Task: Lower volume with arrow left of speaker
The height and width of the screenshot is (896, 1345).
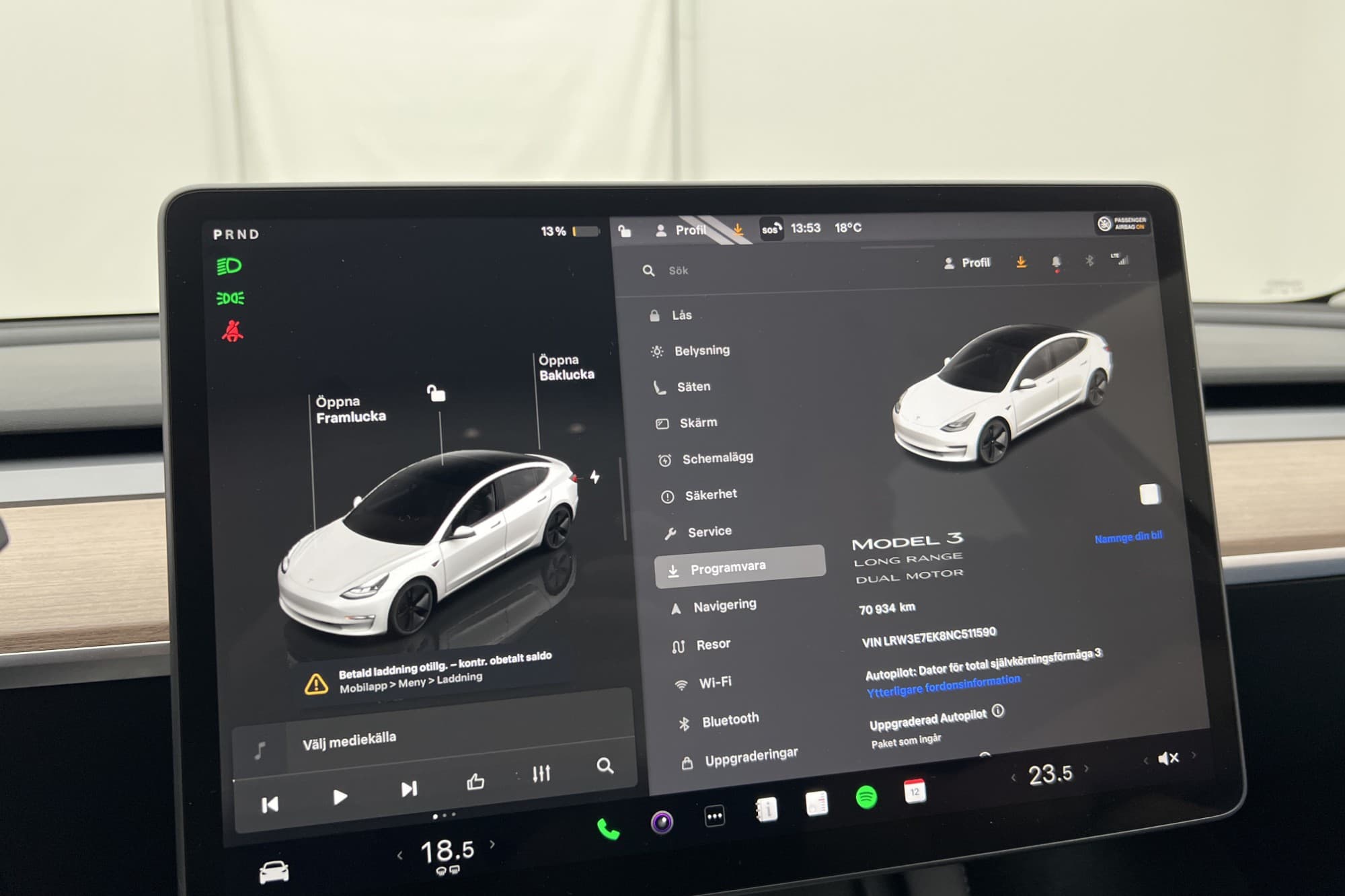Action: coord(1145,761)
